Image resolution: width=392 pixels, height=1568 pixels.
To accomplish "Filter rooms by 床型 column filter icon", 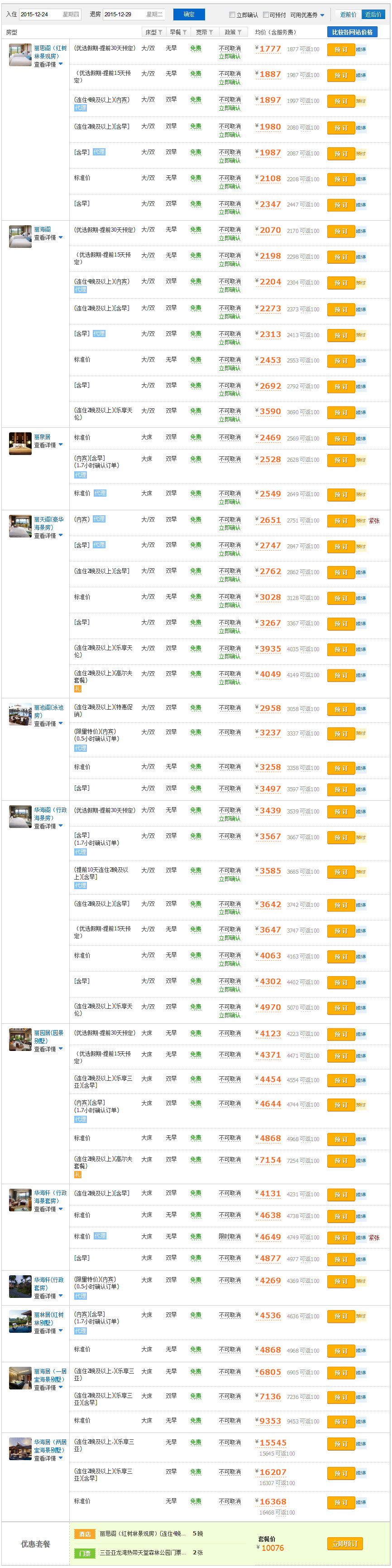I will pos(160,32).
